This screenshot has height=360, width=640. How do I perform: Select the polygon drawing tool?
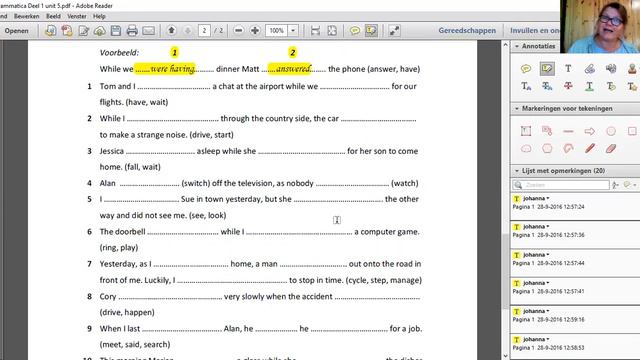tap(547, 149)
